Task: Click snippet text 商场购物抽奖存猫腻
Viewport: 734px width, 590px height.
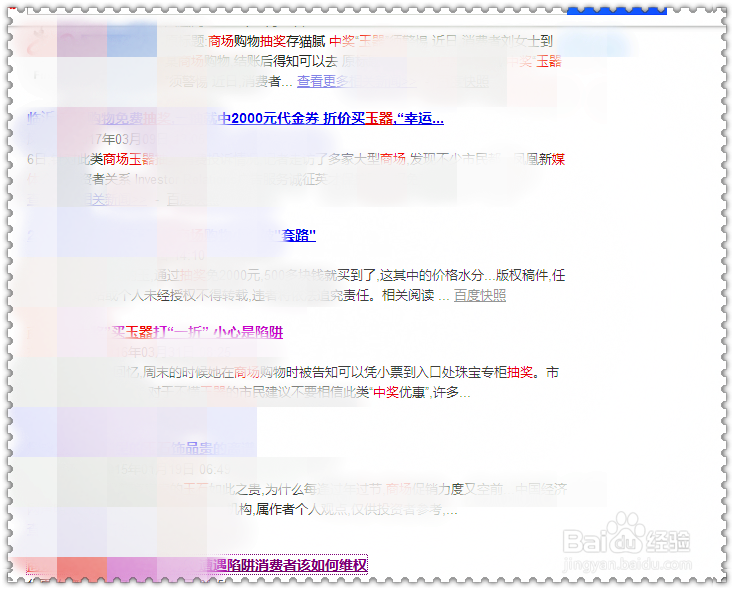Action: point(266,41)
